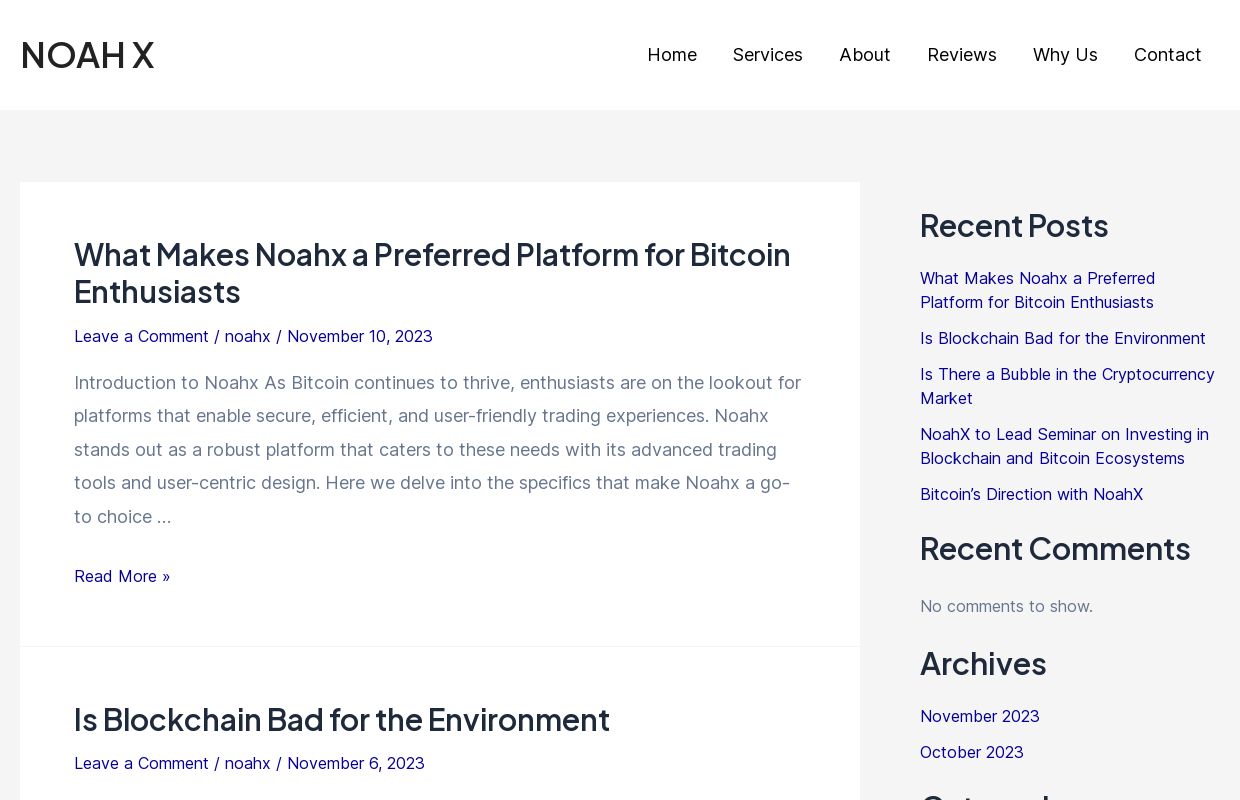Open recent post about NoahX Seminar on Investing
Image resolution: width=1240 pixels, height=800 pixels.
(x=1064, y=446)
